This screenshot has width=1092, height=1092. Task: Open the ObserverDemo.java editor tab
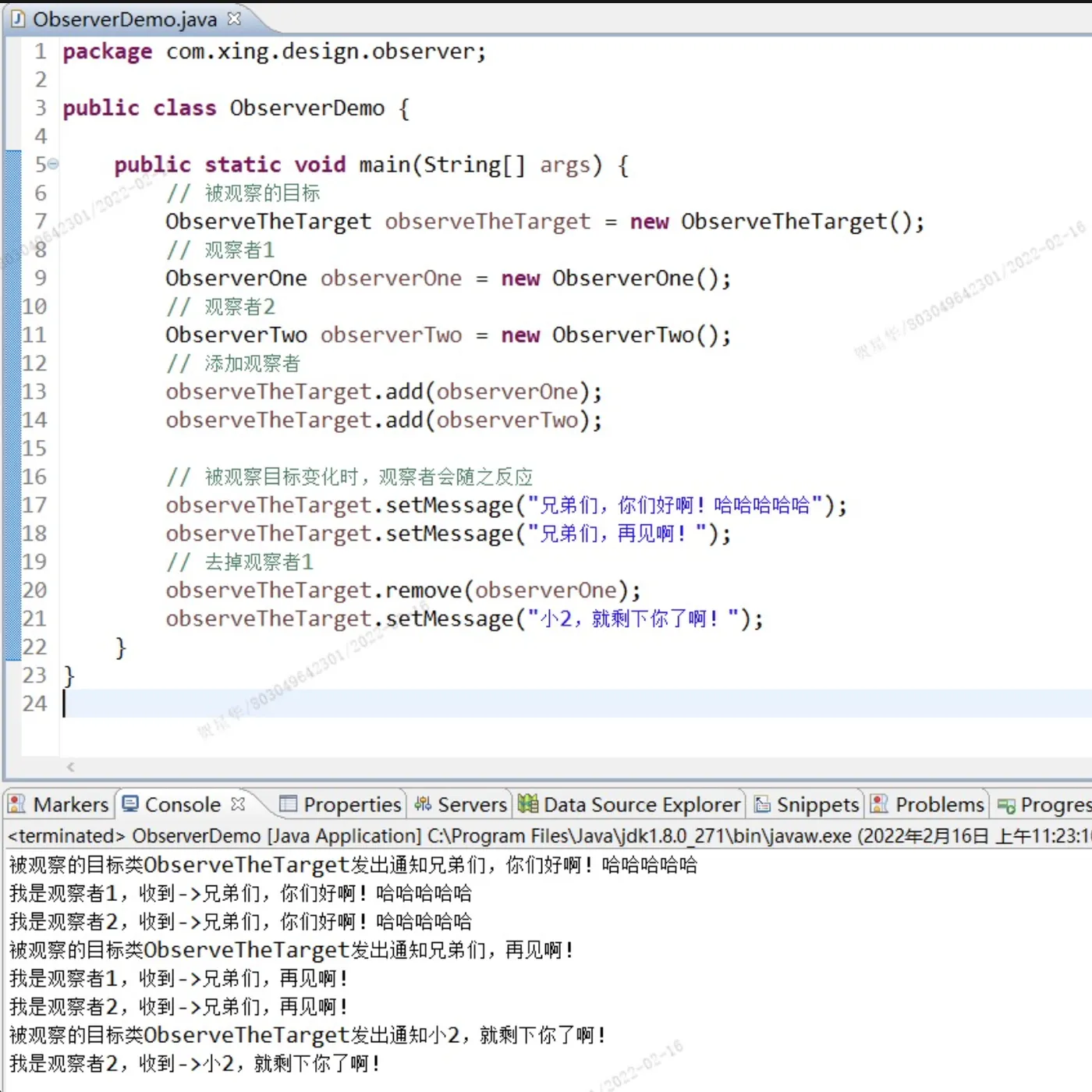coord(125,19)
